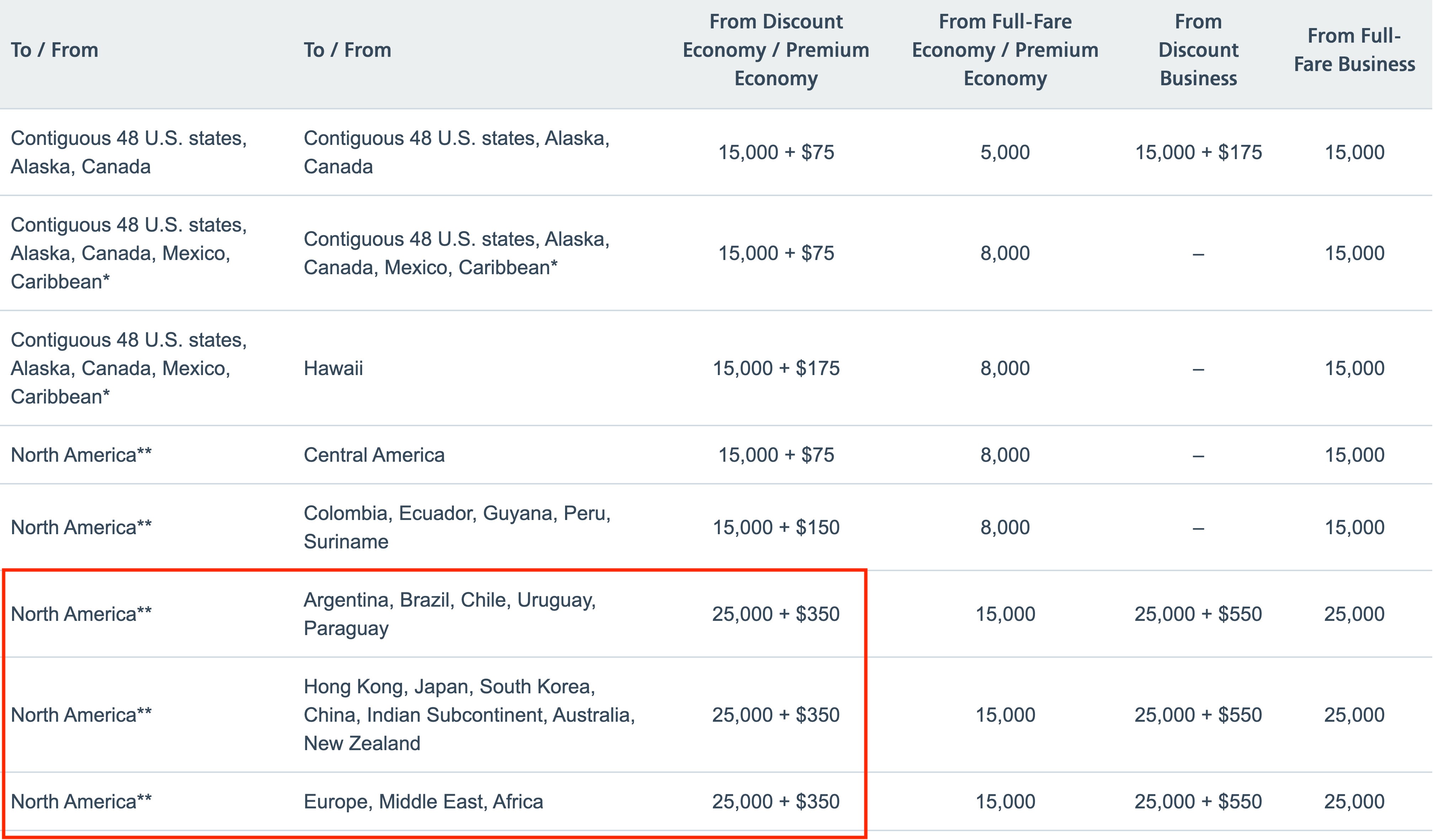The height and width of the screenshot is (840, 1434).
Task: Click the "From Discount Economy / Premium Economy" column header
Action: coord(776,50)
